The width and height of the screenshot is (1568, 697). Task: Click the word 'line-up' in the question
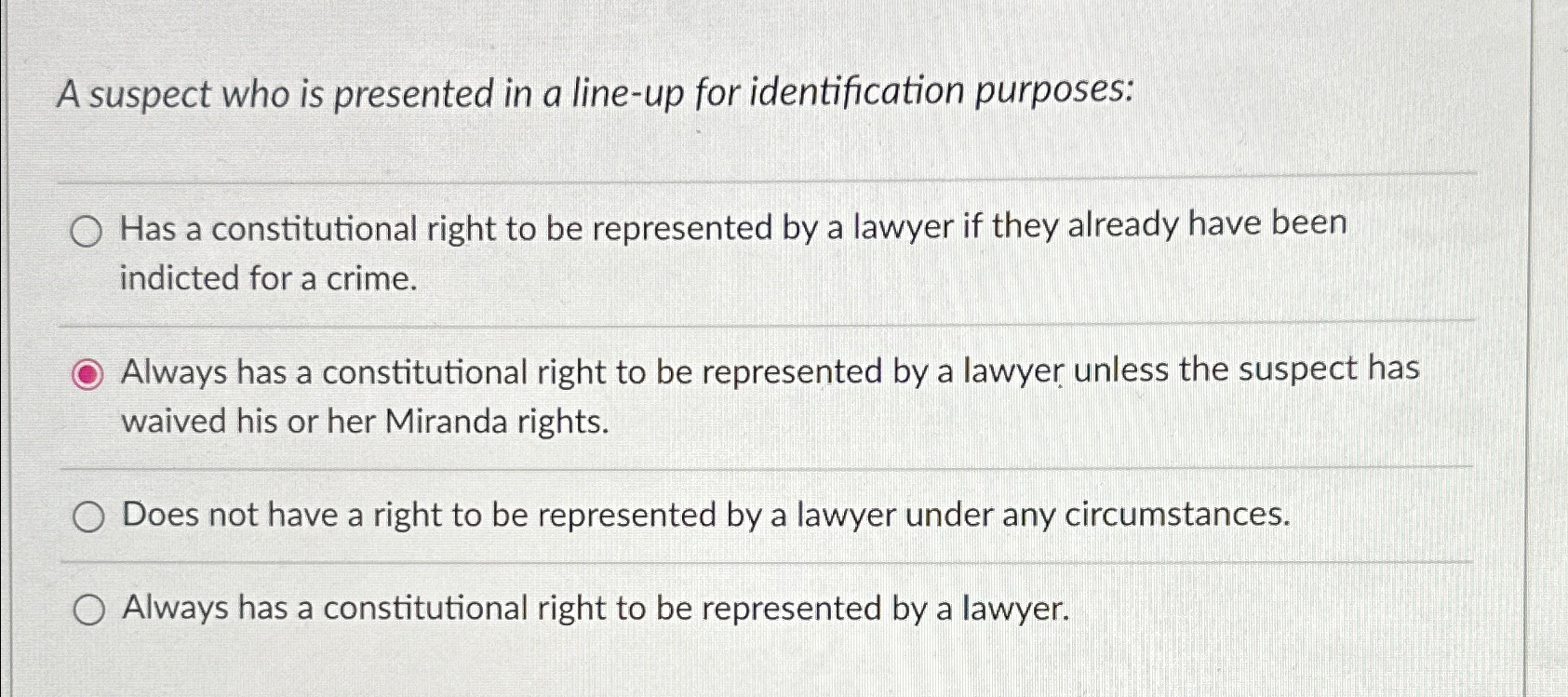(629, 93)
